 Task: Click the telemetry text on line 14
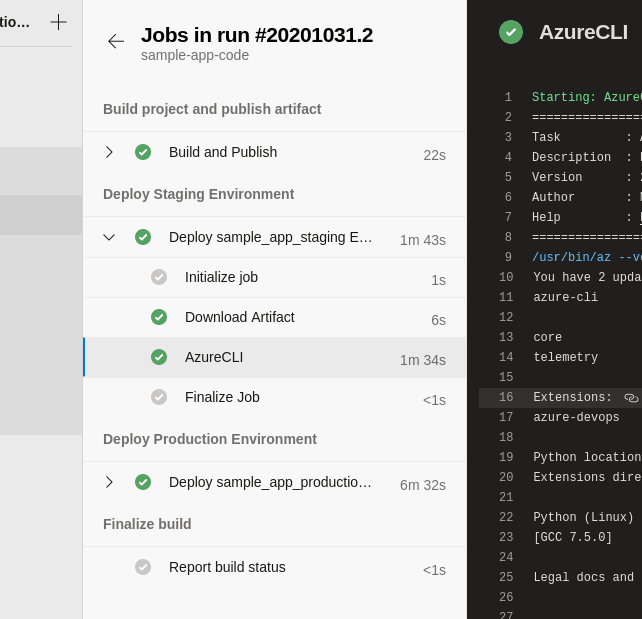coord(565,357)
